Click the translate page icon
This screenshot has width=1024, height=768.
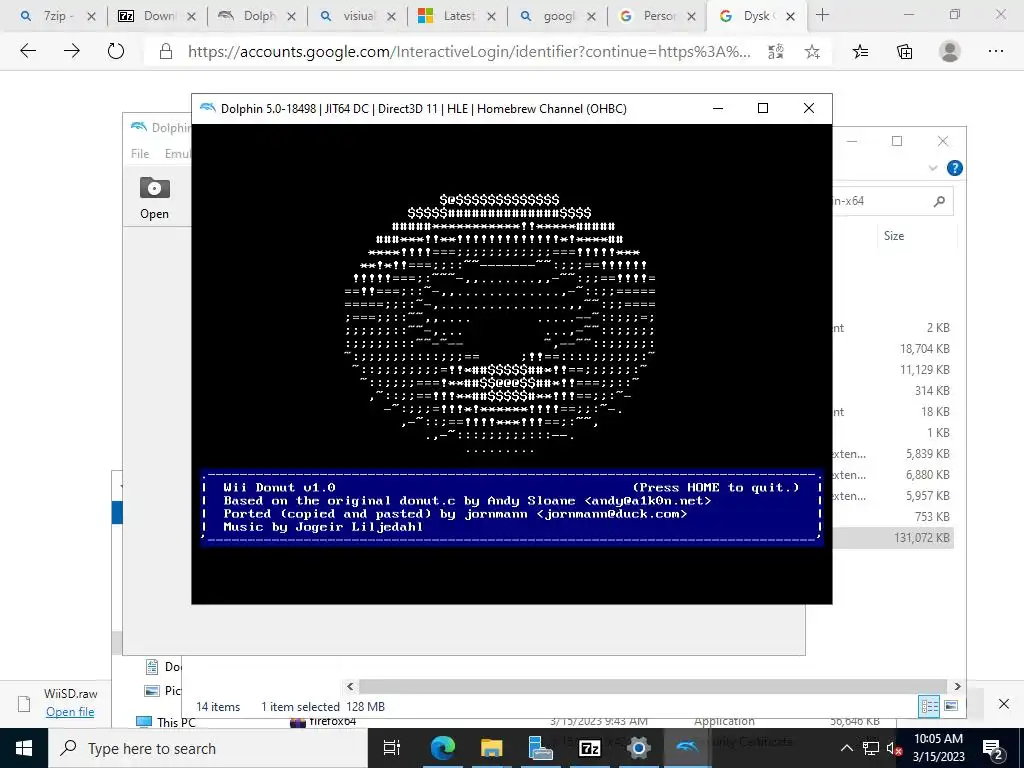[x=775, y=52]
